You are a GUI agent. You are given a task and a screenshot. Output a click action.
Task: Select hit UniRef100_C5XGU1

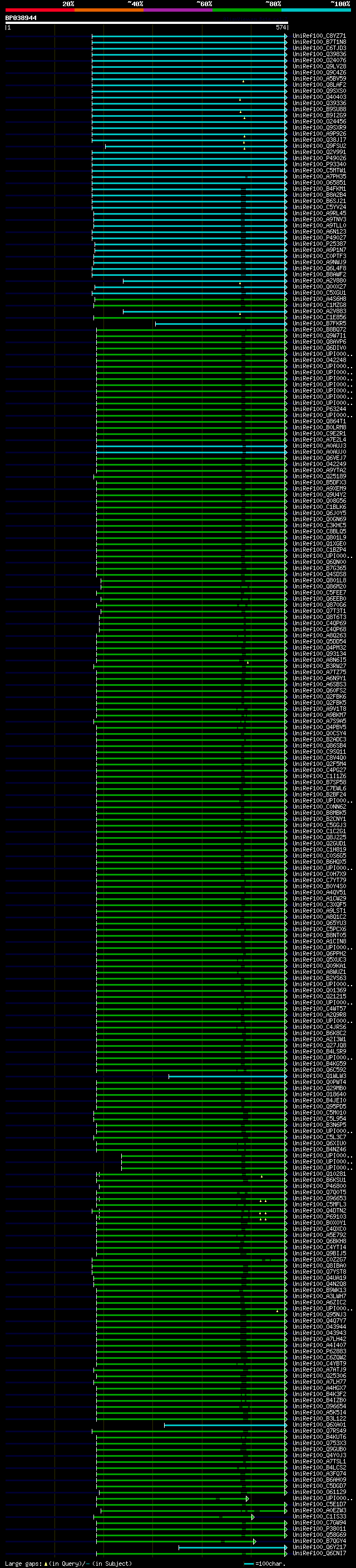click(319, 293)
